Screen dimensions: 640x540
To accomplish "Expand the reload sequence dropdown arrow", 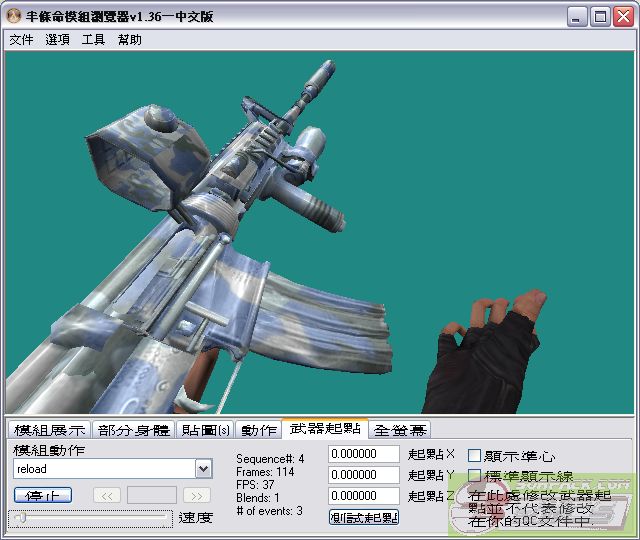I will pyautogui.click(x=203, y=469).
